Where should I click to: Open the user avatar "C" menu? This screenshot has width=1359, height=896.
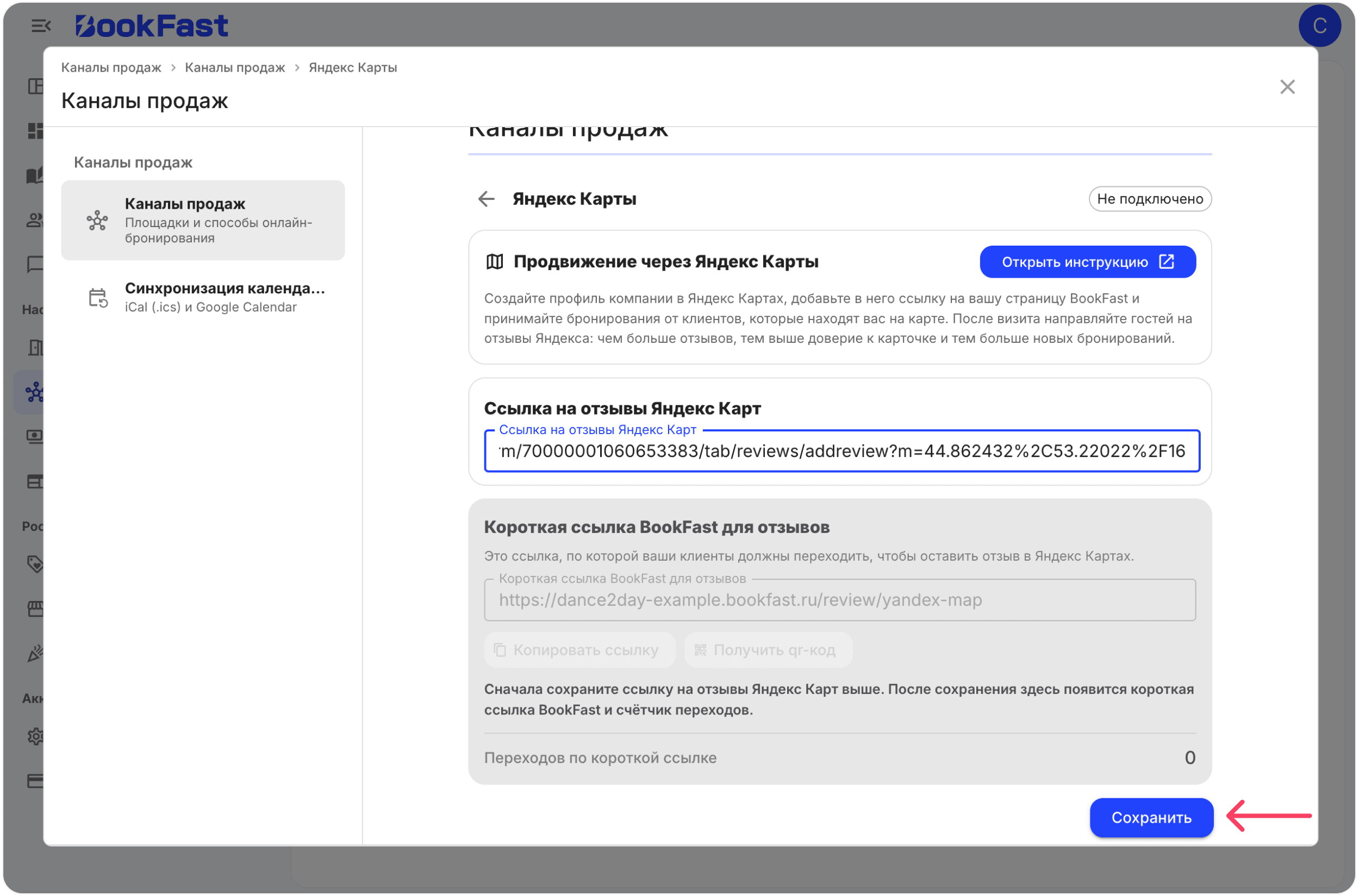pos(1318,26)
